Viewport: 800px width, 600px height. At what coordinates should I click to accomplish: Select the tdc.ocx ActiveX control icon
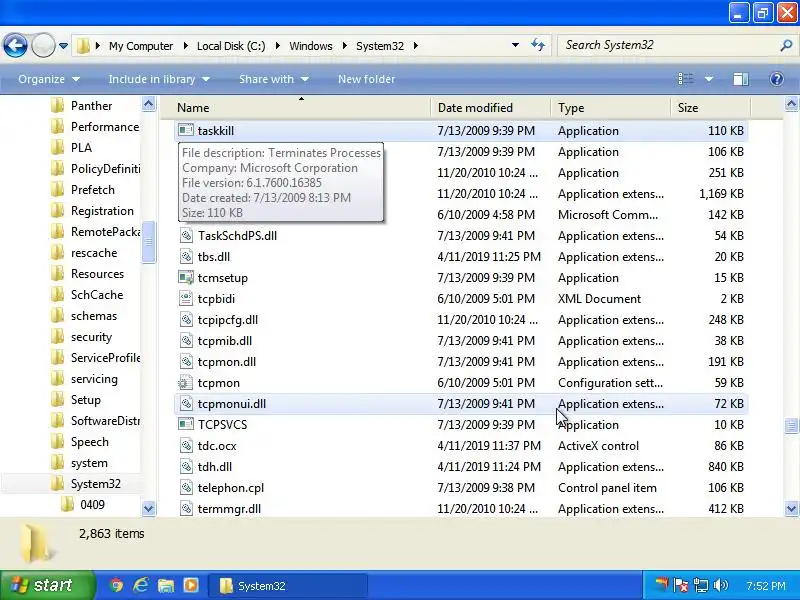coord(186,446)
